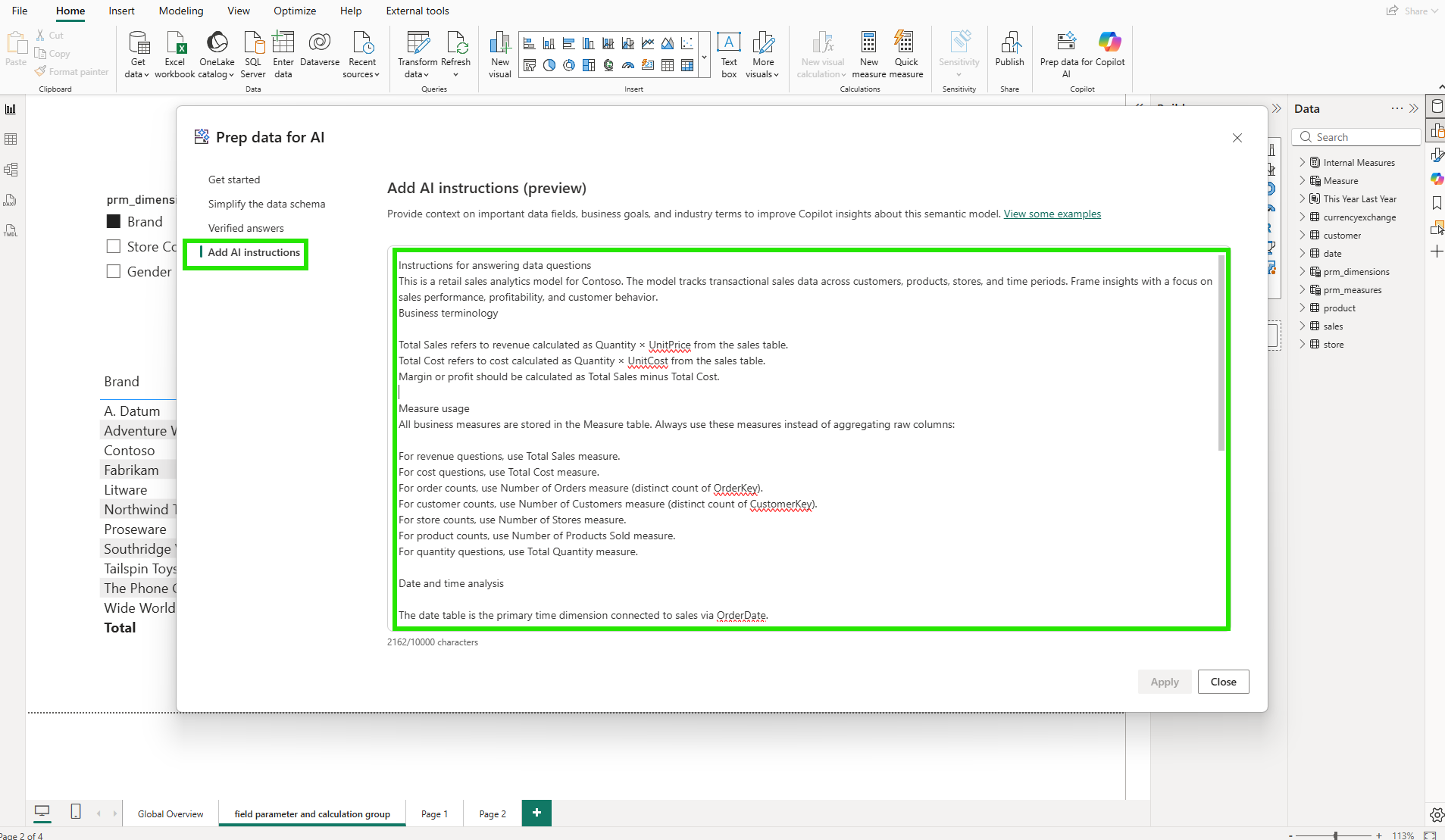Expand the Internal Measures table
This screenshot has height=840, width=1445.
[x=1303, y=162]
